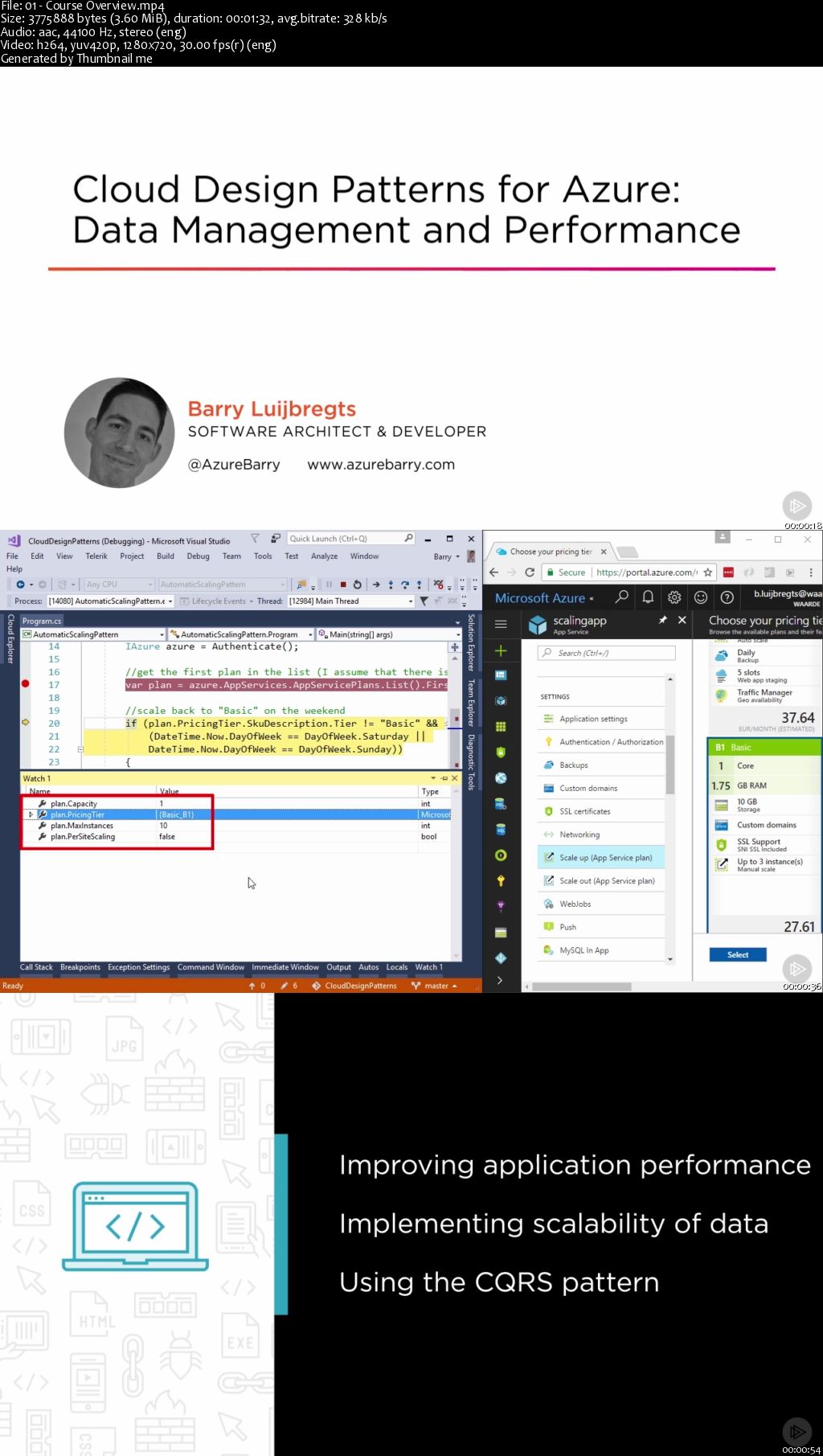The image size is (823, 1456).
Task: Select the B1 Basic pricing tier card
Action: tap(764, 835)
